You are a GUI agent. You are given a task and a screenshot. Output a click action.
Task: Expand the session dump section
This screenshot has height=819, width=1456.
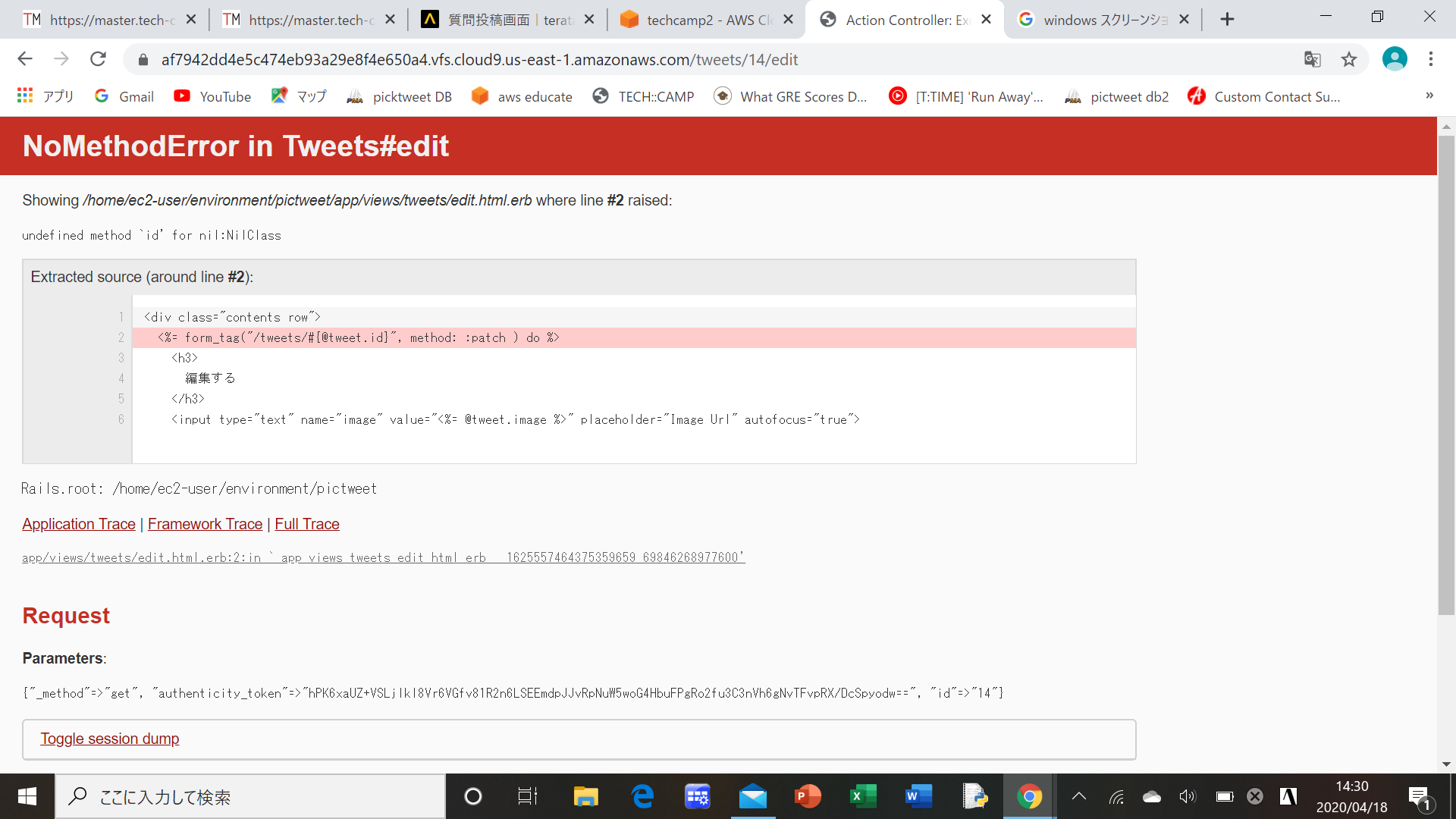click(109, 739)
